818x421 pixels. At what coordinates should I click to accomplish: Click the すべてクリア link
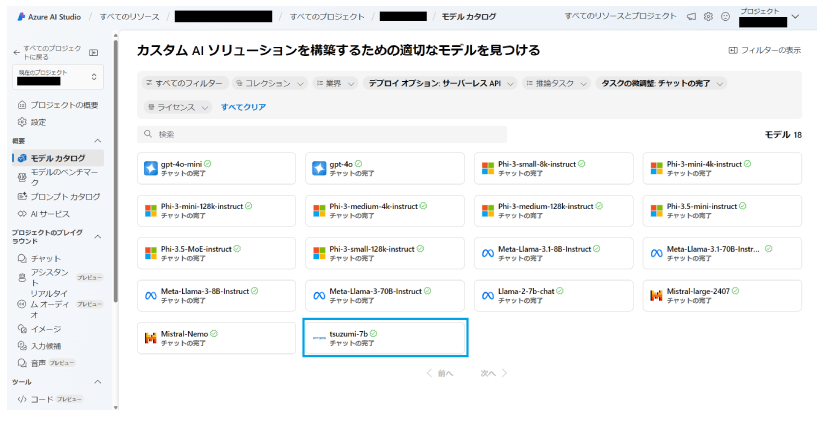pyautogui.click(x=243, y=107)
